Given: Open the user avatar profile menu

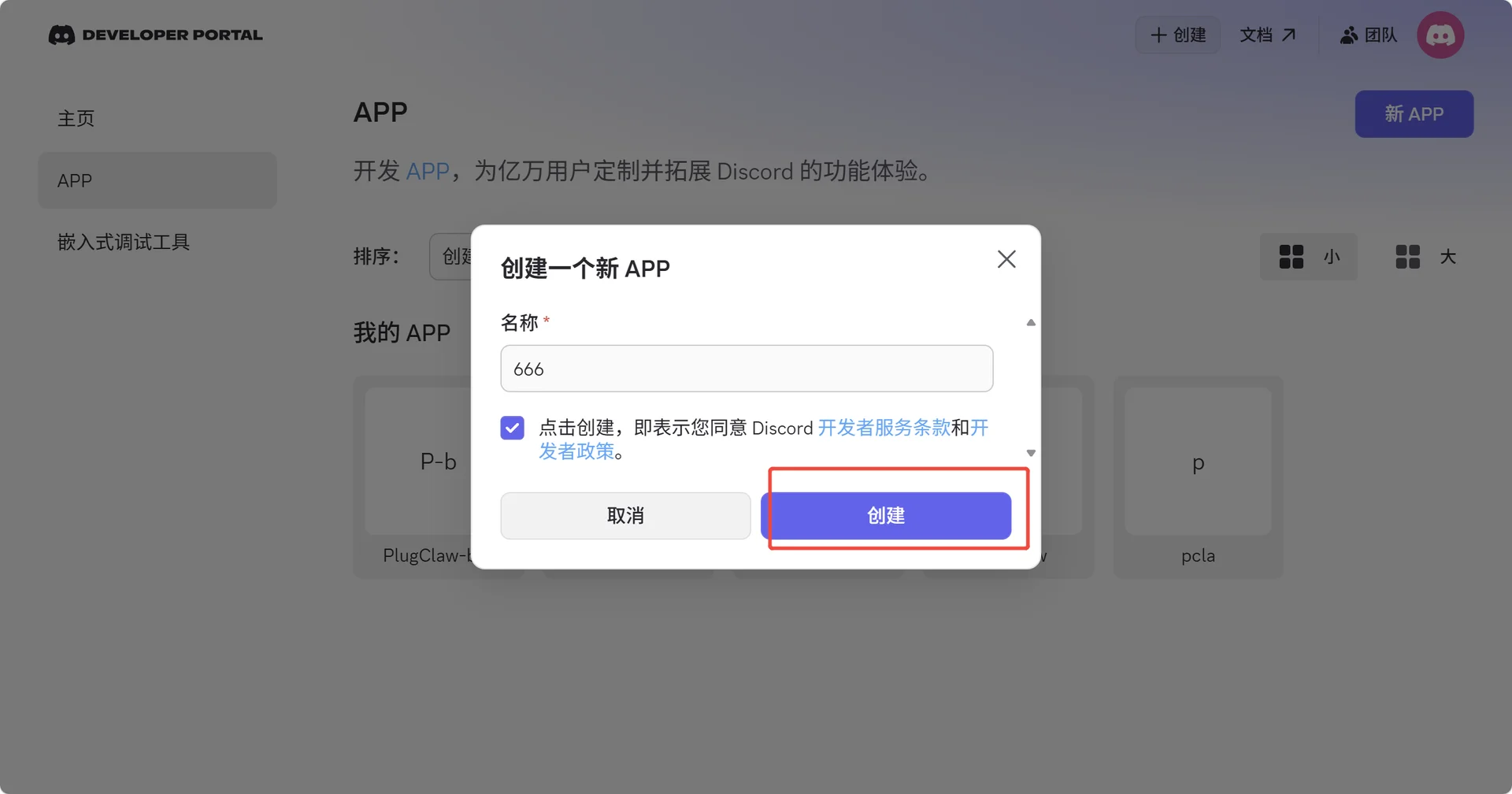Looking at the screenshot, I should click(1440, 35).
